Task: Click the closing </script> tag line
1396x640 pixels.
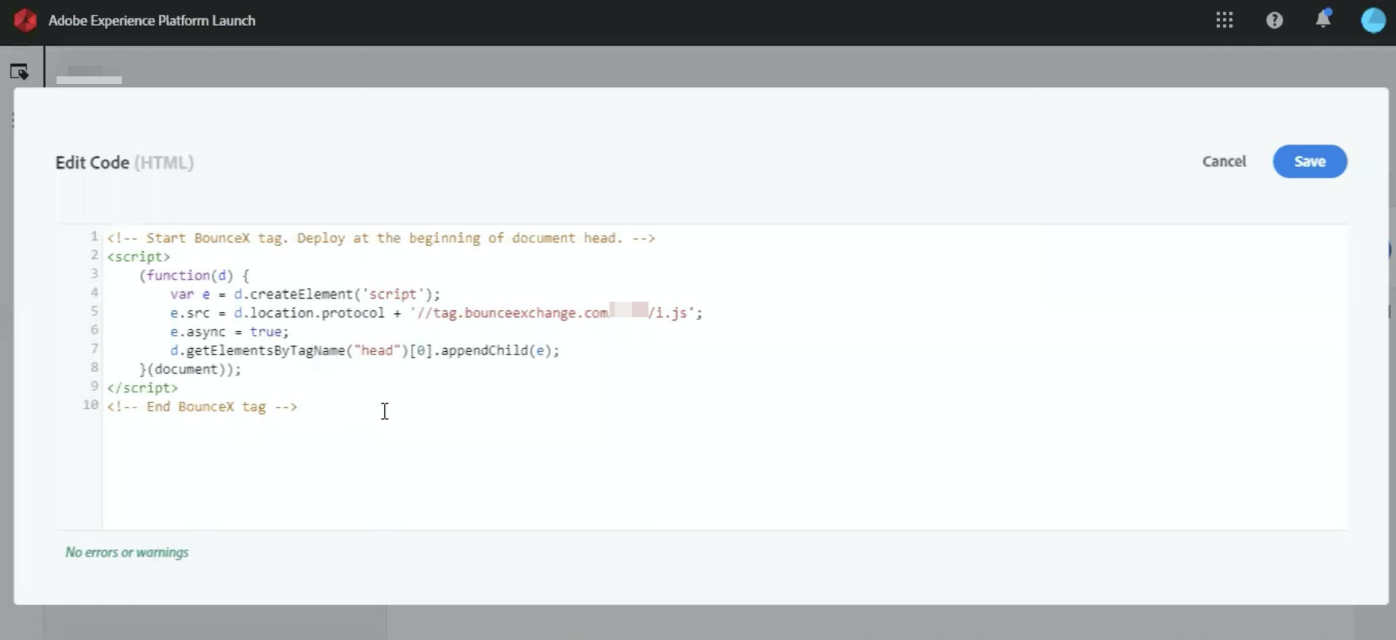Action: coord(143,387)
